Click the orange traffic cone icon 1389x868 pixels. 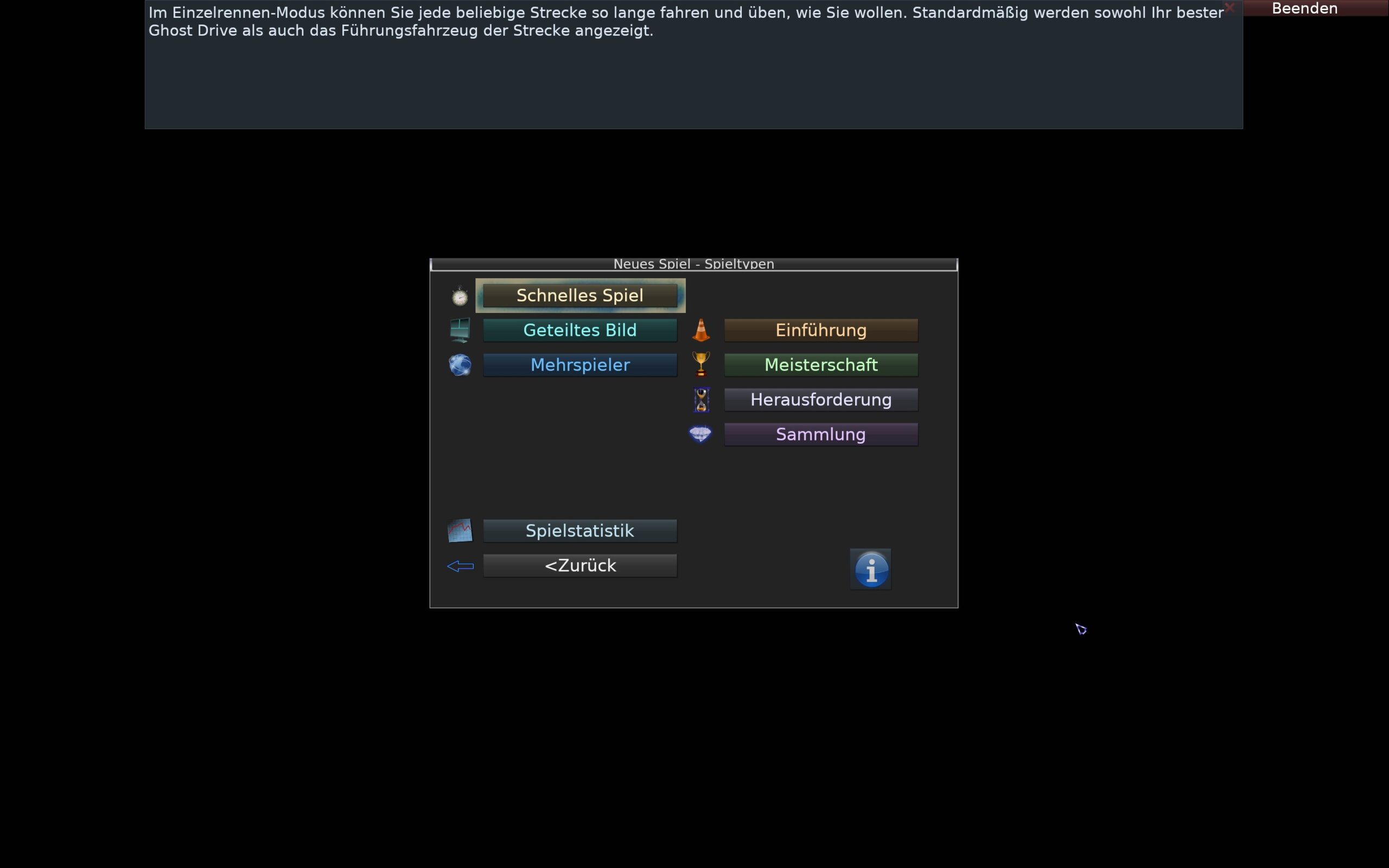(x=701, y=330)
